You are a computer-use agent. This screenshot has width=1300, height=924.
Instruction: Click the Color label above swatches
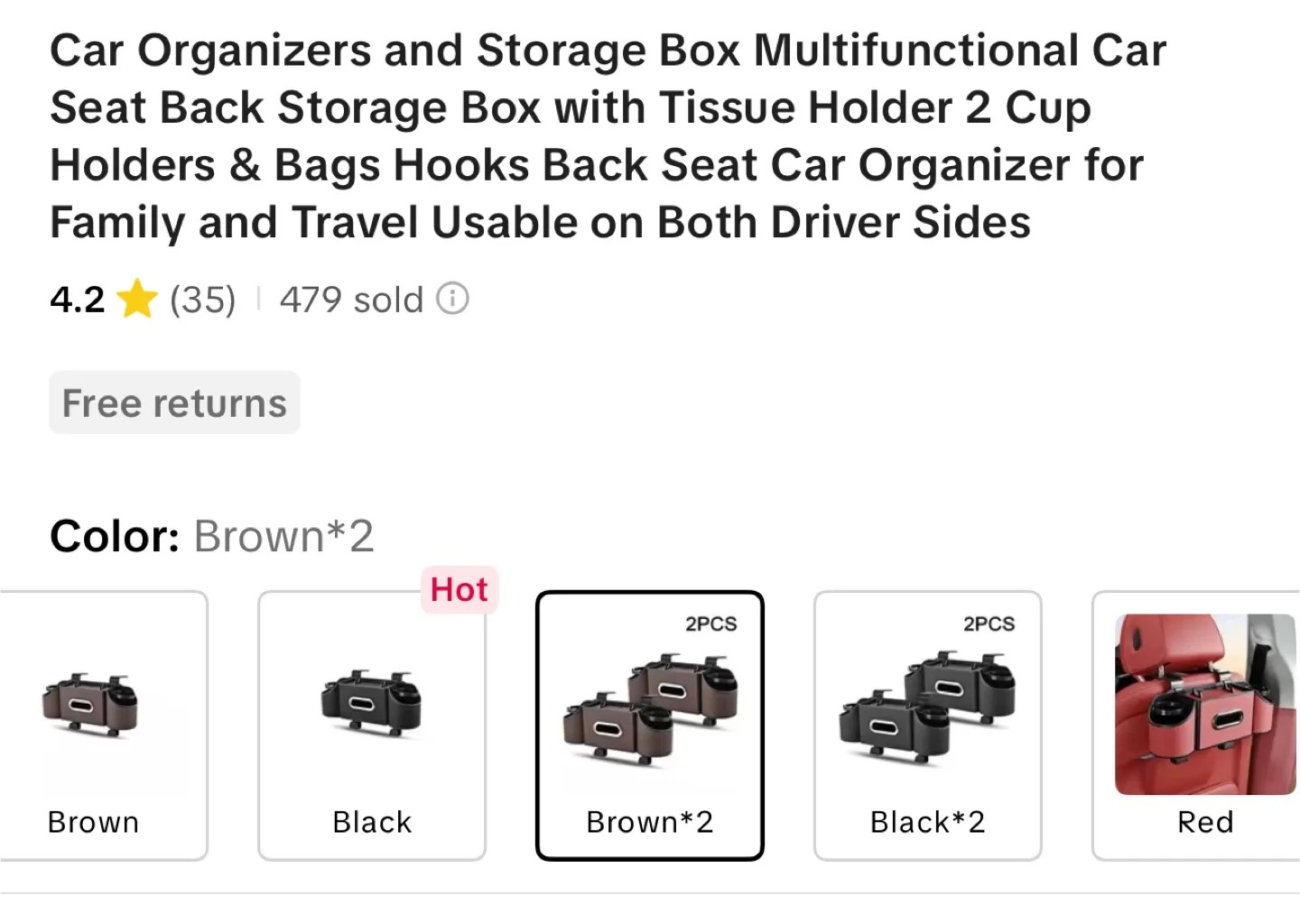point(114,535)
